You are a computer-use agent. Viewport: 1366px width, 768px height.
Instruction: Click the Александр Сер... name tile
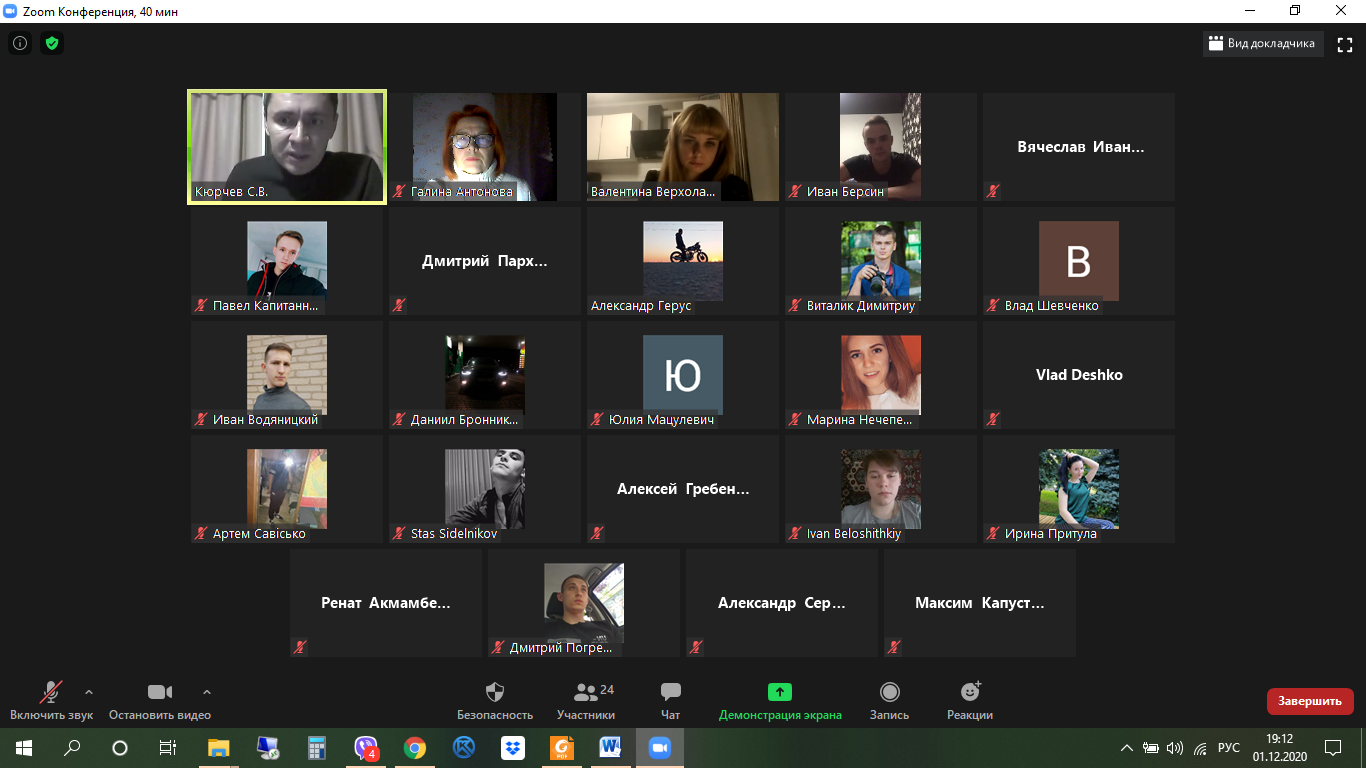click(782, 603)
